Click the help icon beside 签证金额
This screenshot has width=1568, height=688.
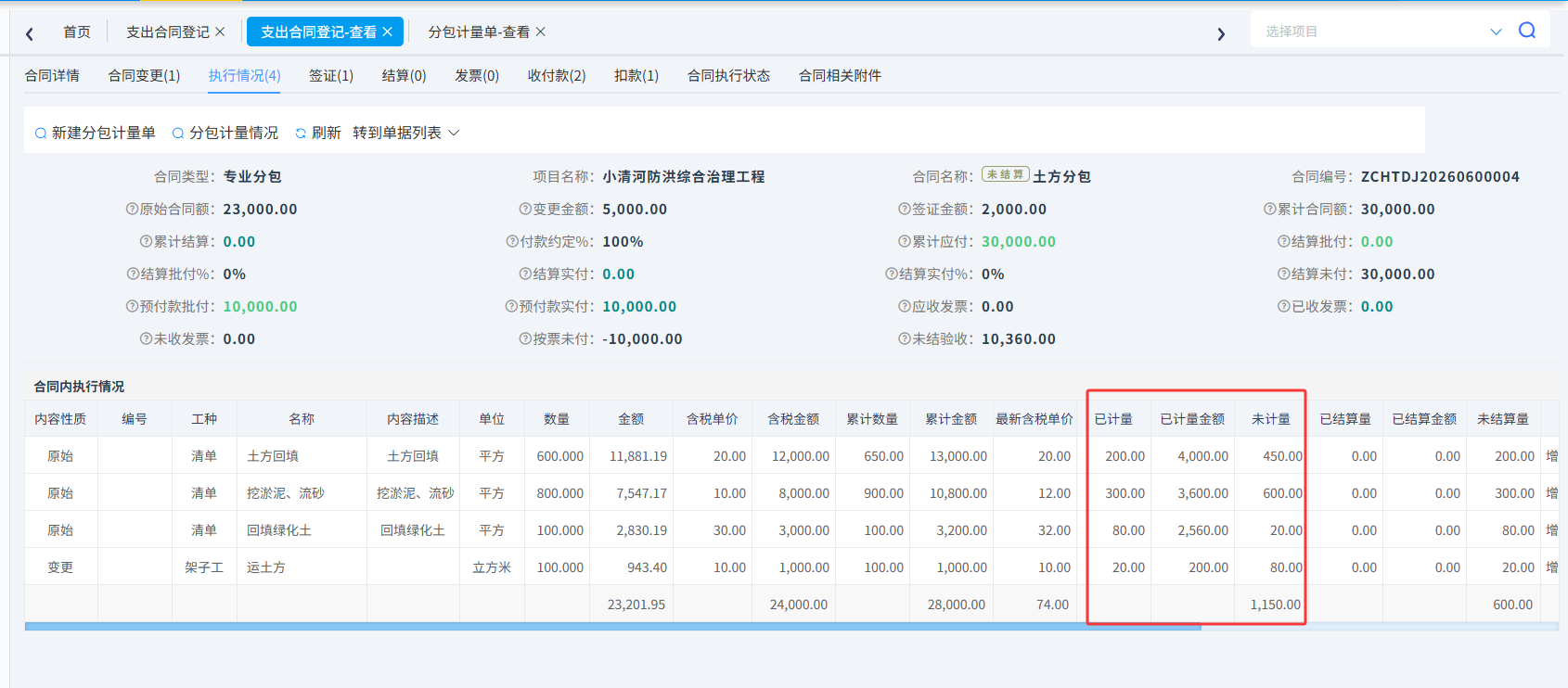905,210
